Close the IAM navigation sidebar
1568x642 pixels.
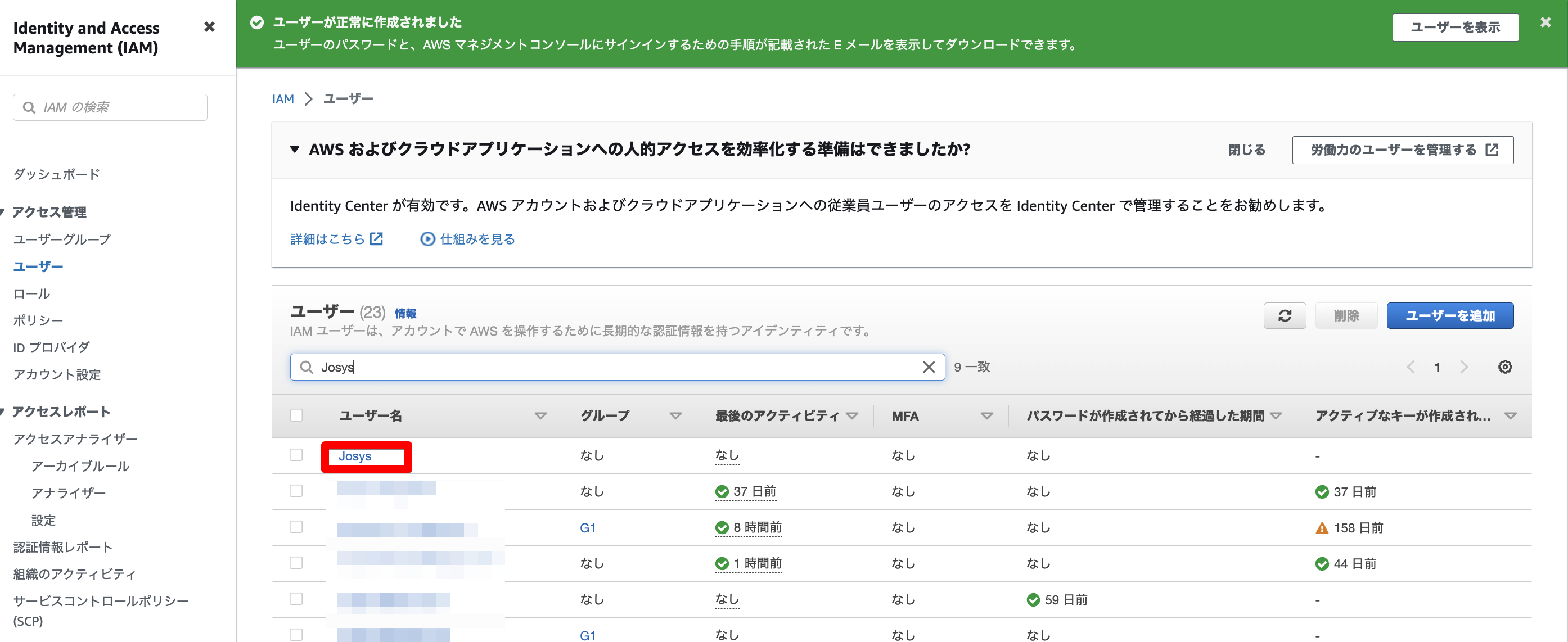click(209, 27)
